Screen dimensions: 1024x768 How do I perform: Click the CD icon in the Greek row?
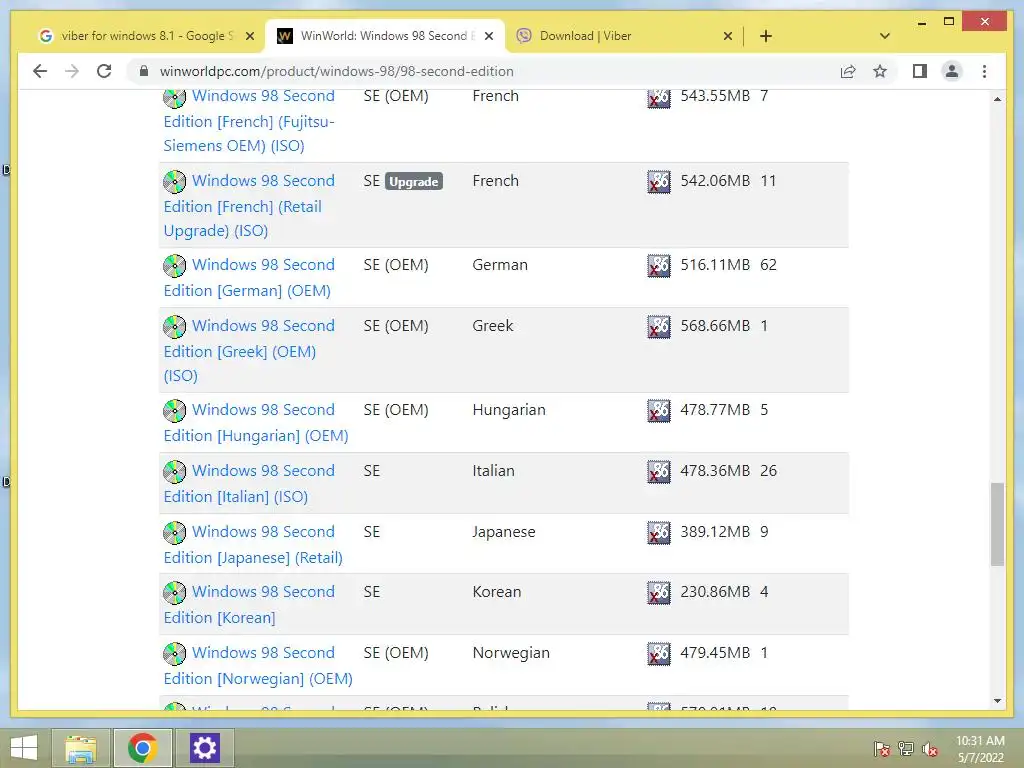click(174, 326)
